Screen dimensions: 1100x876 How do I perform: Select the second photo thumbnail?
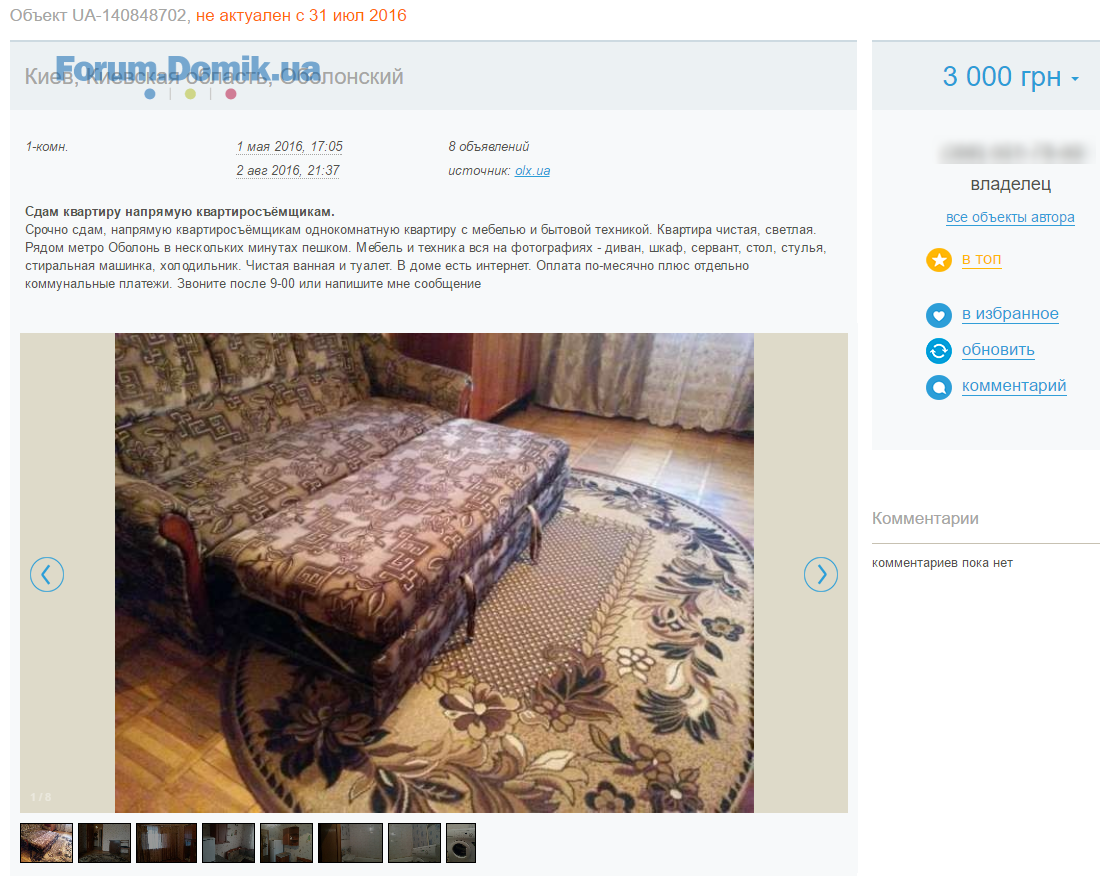[x=105, y=842]
